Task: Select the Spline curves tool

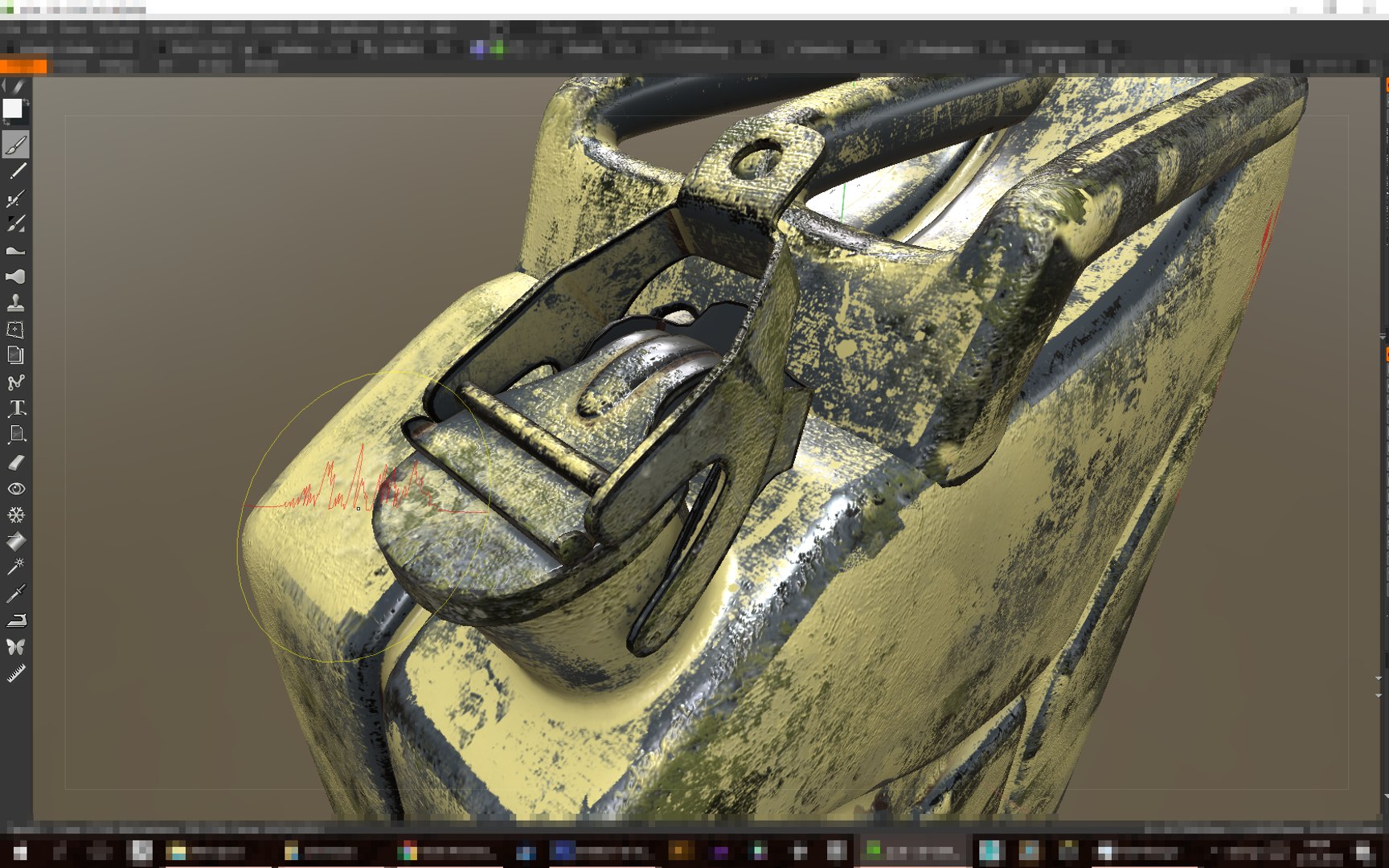Action: click(x=16, y=382)
